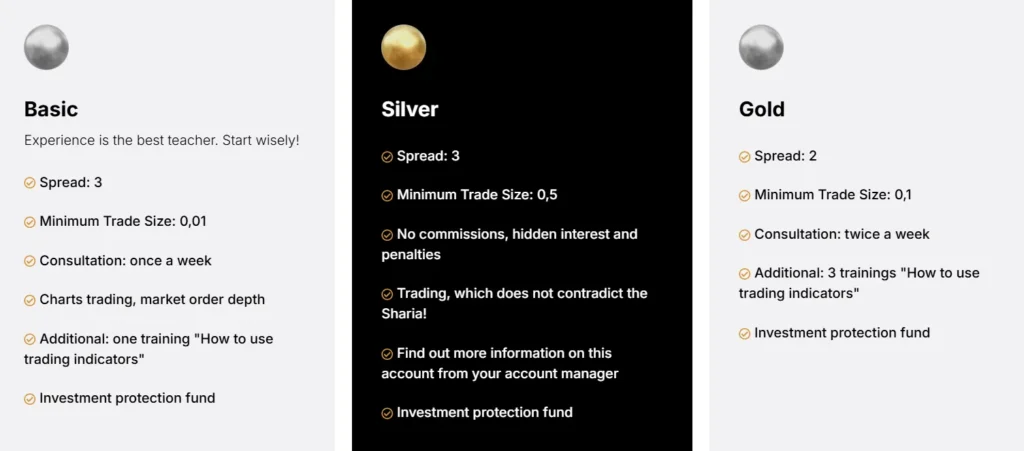The width and height of the screenshot is (1024, 451).
Task: Click checkmark icon beside No commissions feature
Action: point(387,235)
